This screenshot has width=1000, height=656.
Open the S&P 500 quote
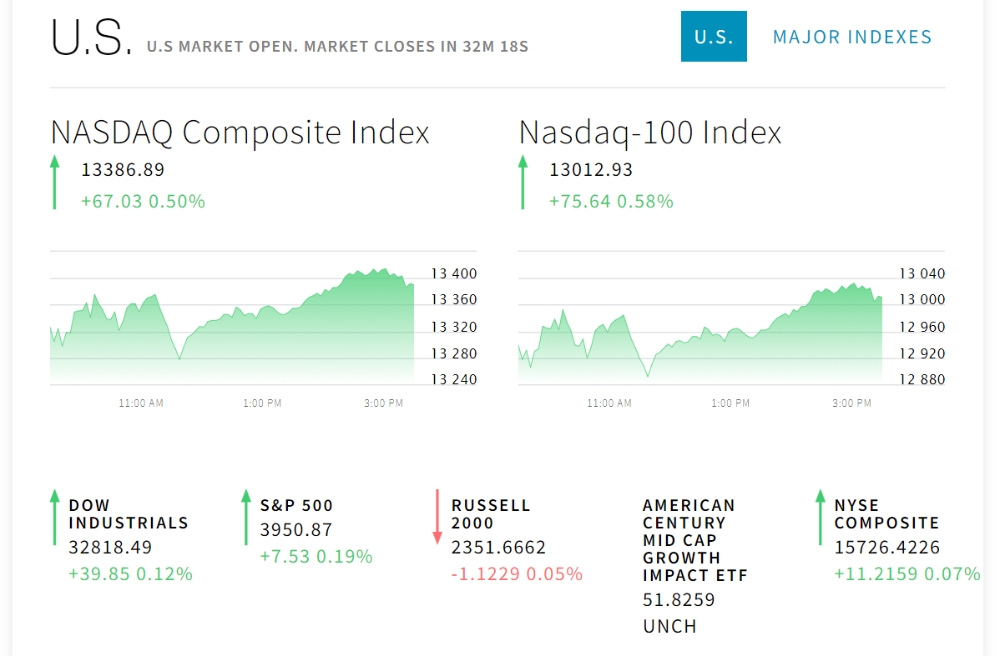pos(296,506)
